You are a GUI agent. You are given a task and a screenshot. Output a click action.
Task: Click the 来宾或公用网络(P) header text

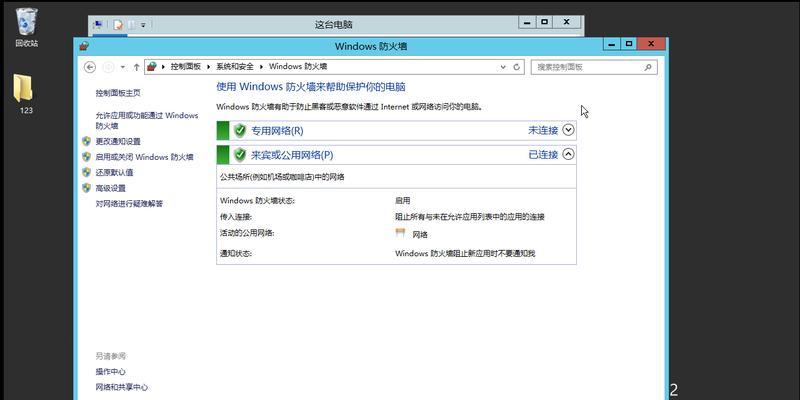click(292, 155)
